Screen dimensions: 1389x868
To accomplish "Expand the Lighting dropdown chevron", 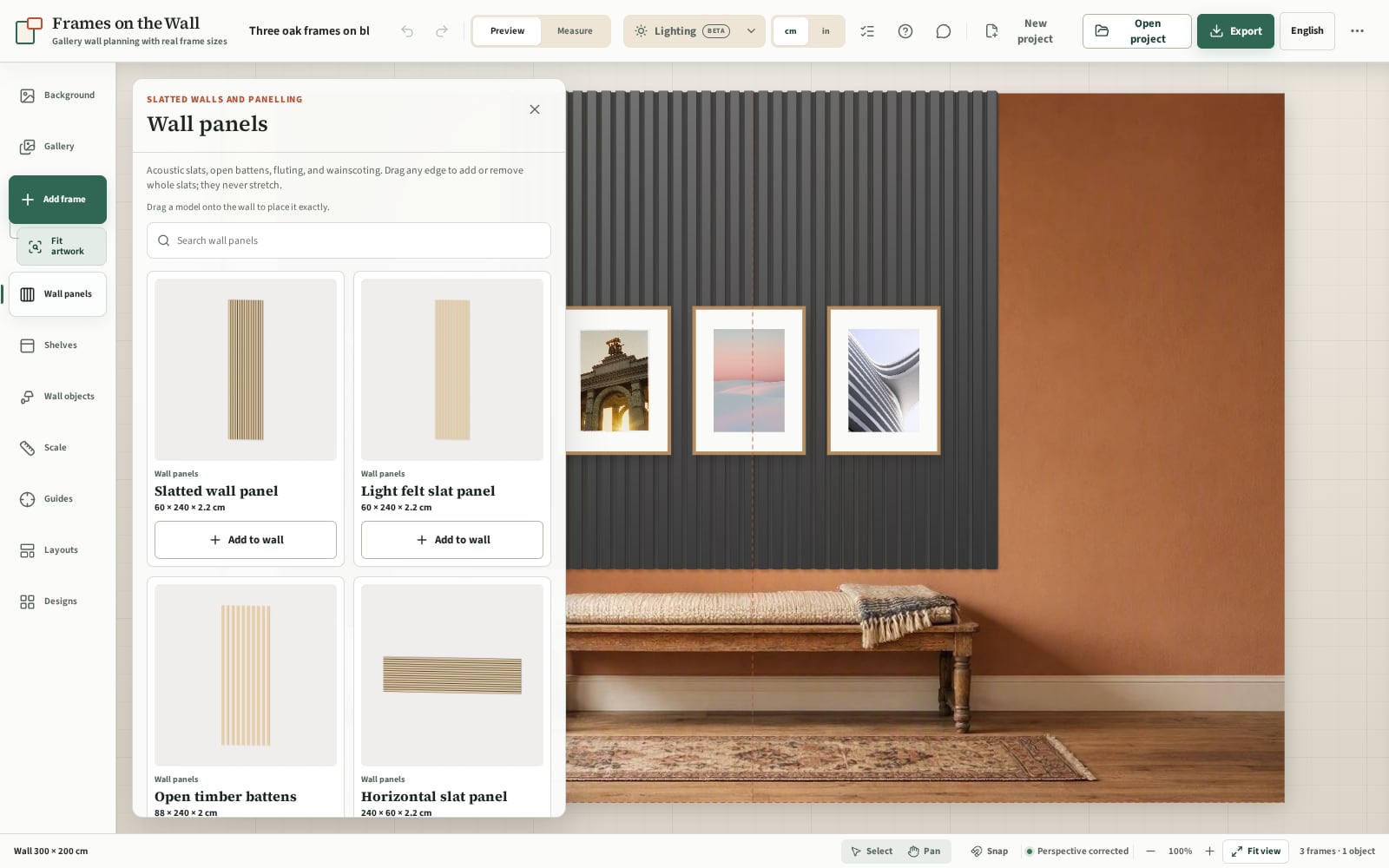I will click(751, 31).
